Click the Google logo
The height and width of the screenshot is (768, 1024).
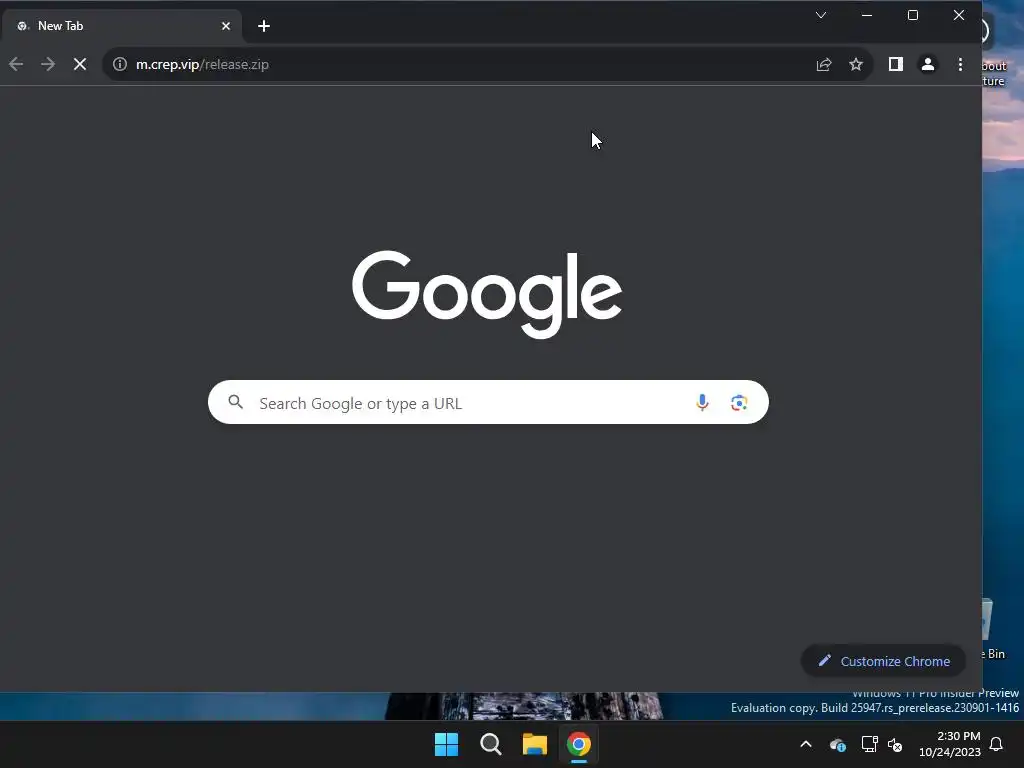pos(487,294)
